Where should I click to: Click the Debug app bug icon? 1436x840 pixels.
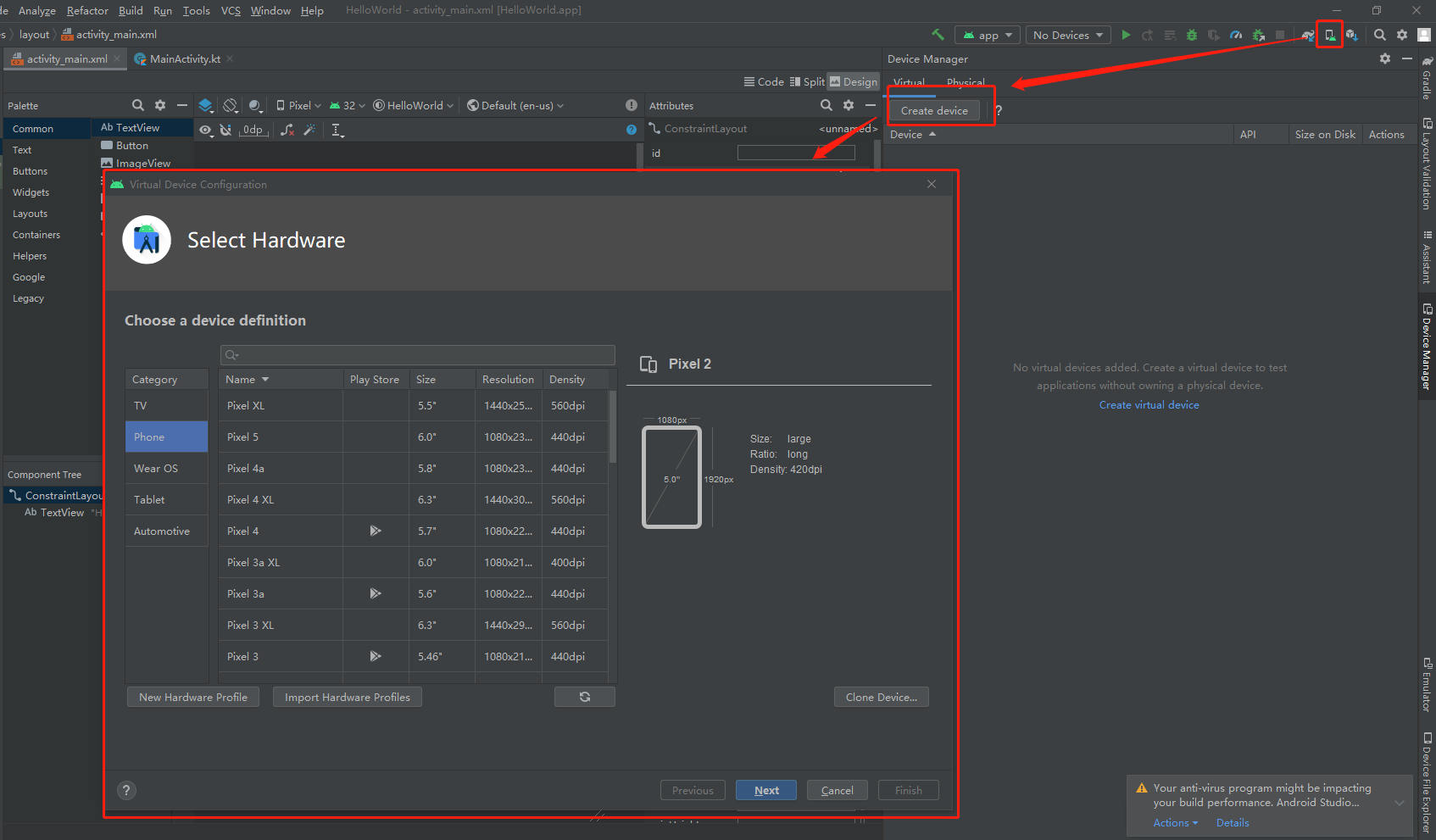(x=1192, y=35)
